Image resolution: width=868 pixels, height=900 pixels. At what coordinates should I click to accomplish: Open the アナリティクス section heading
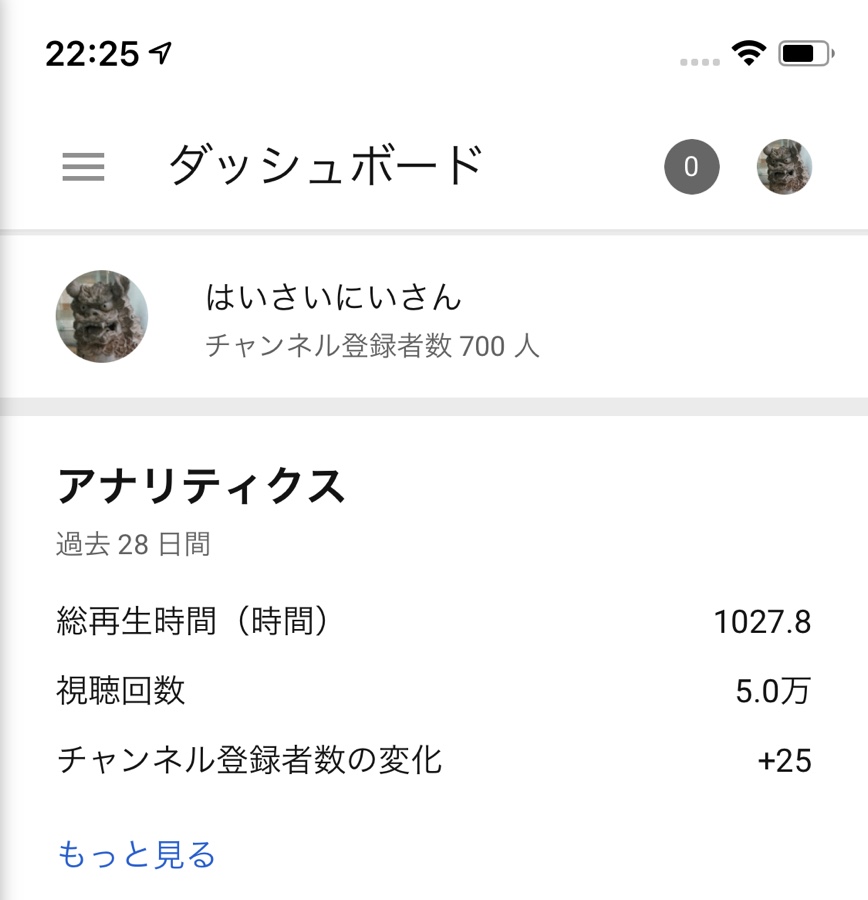coord(201,486)
